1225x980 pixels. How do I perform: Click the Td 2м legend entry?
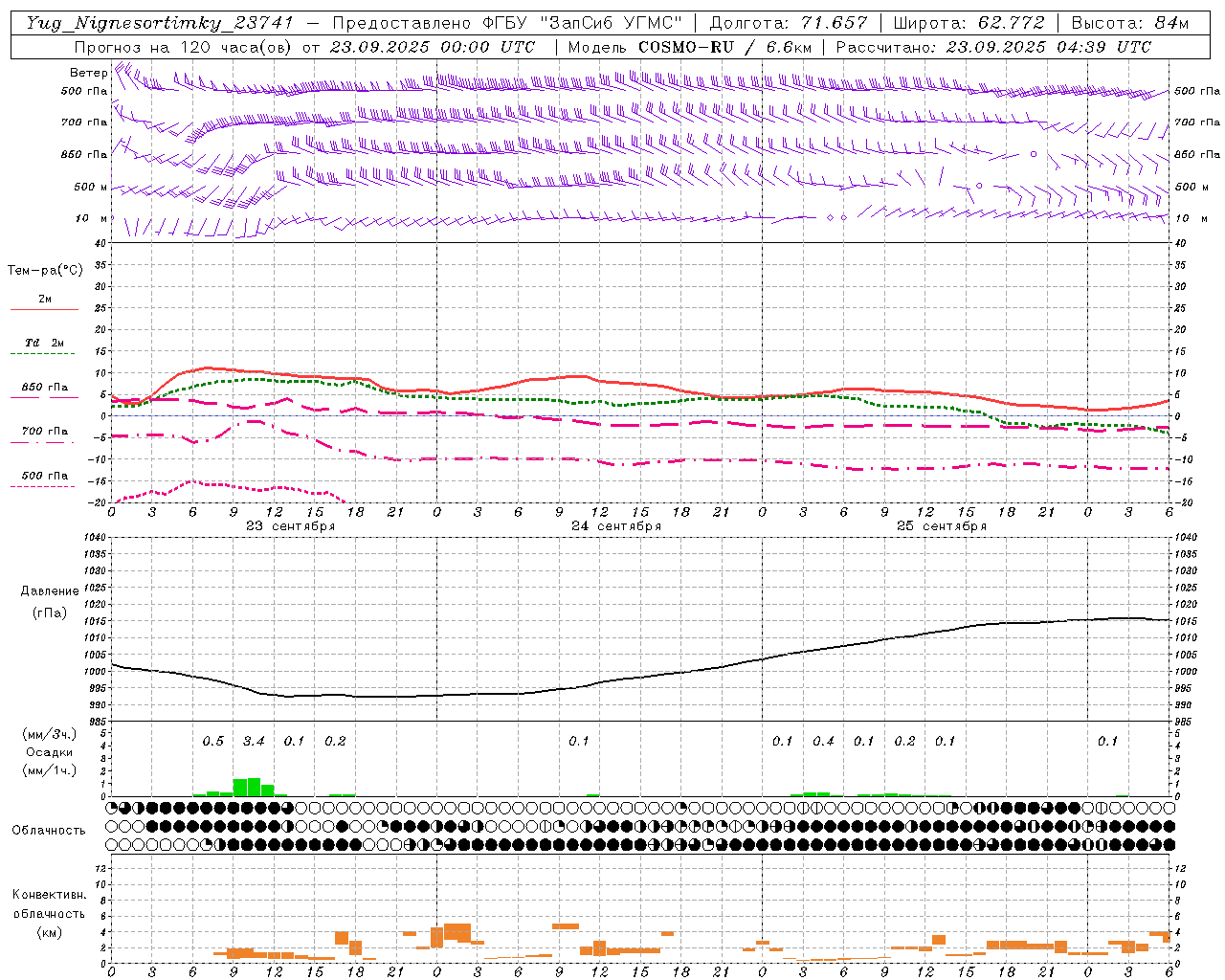pyautogui.click(x=45, y=343)
